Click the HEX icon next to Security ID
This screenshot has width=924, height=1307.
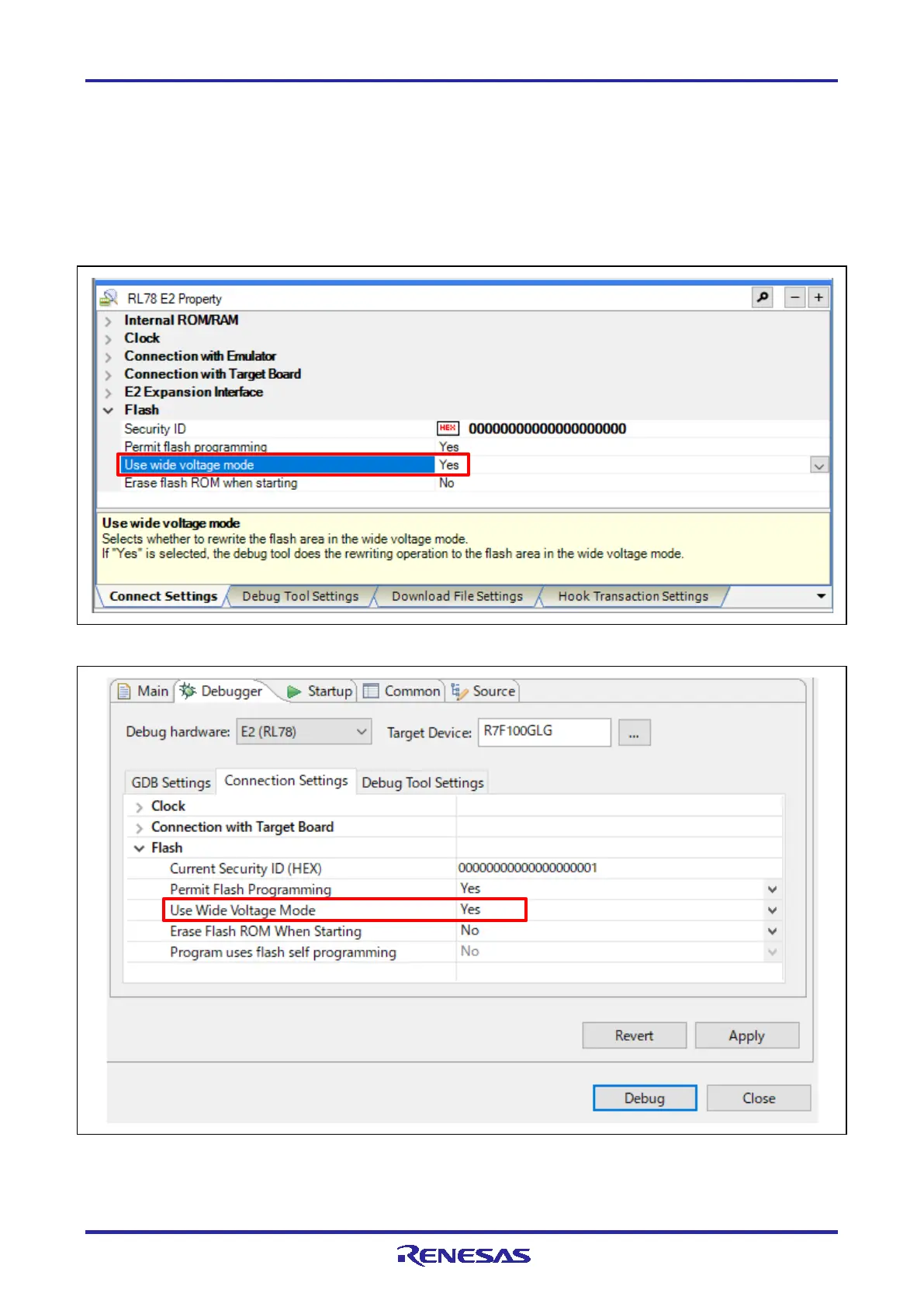(448, 428)
